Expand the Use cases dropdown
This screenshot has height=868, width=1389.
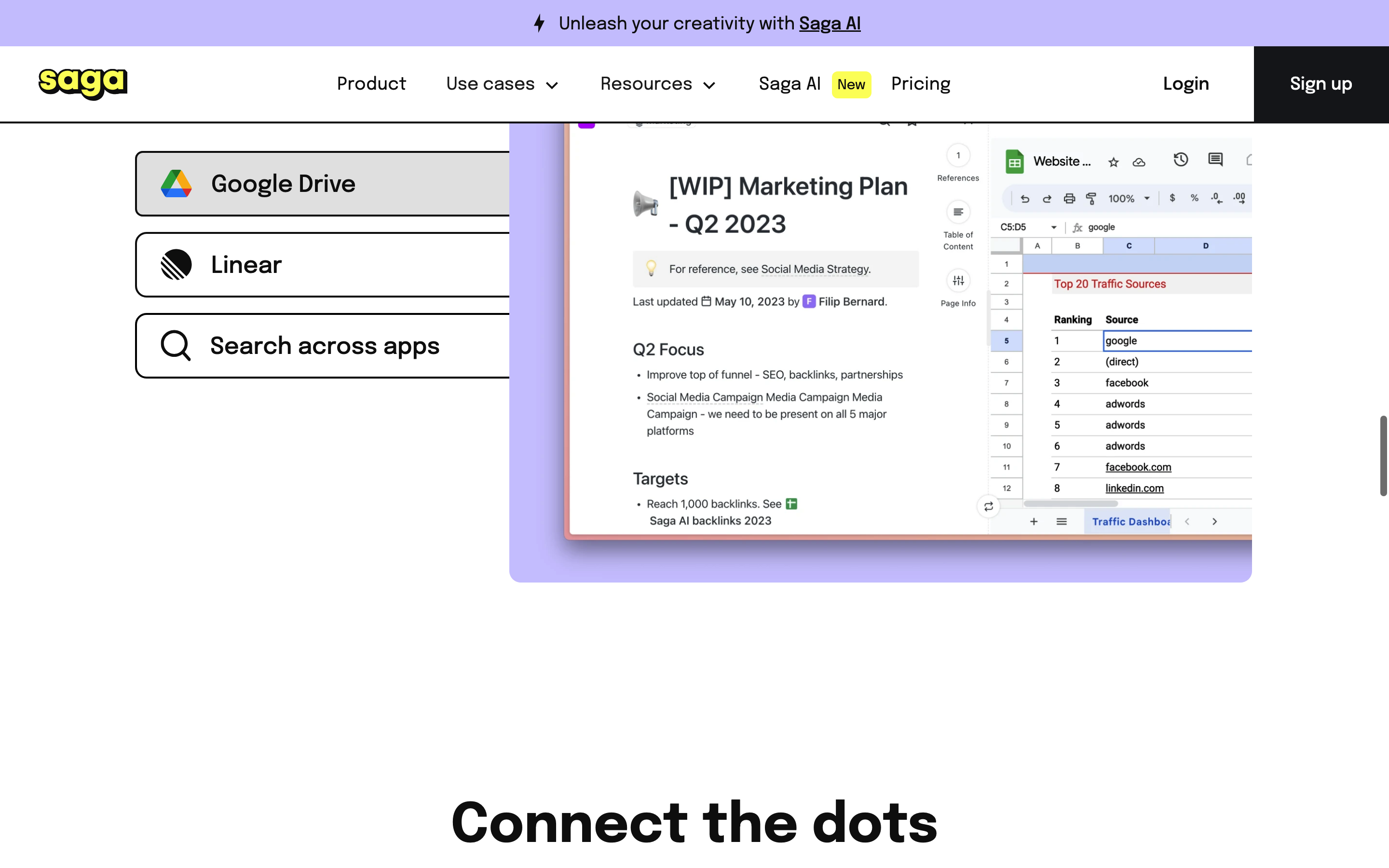point(502,84)
